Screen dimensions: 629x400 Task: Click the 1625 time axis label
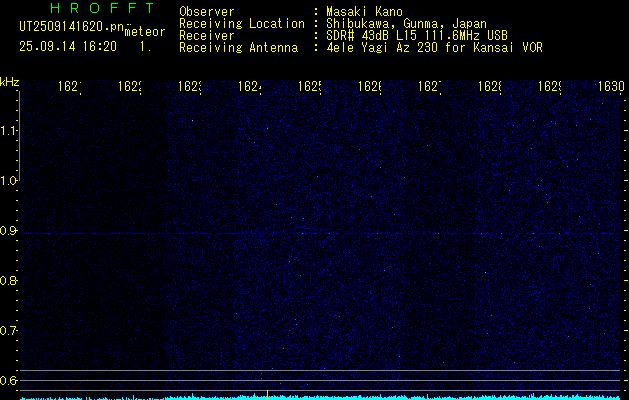tap(310, 86)
